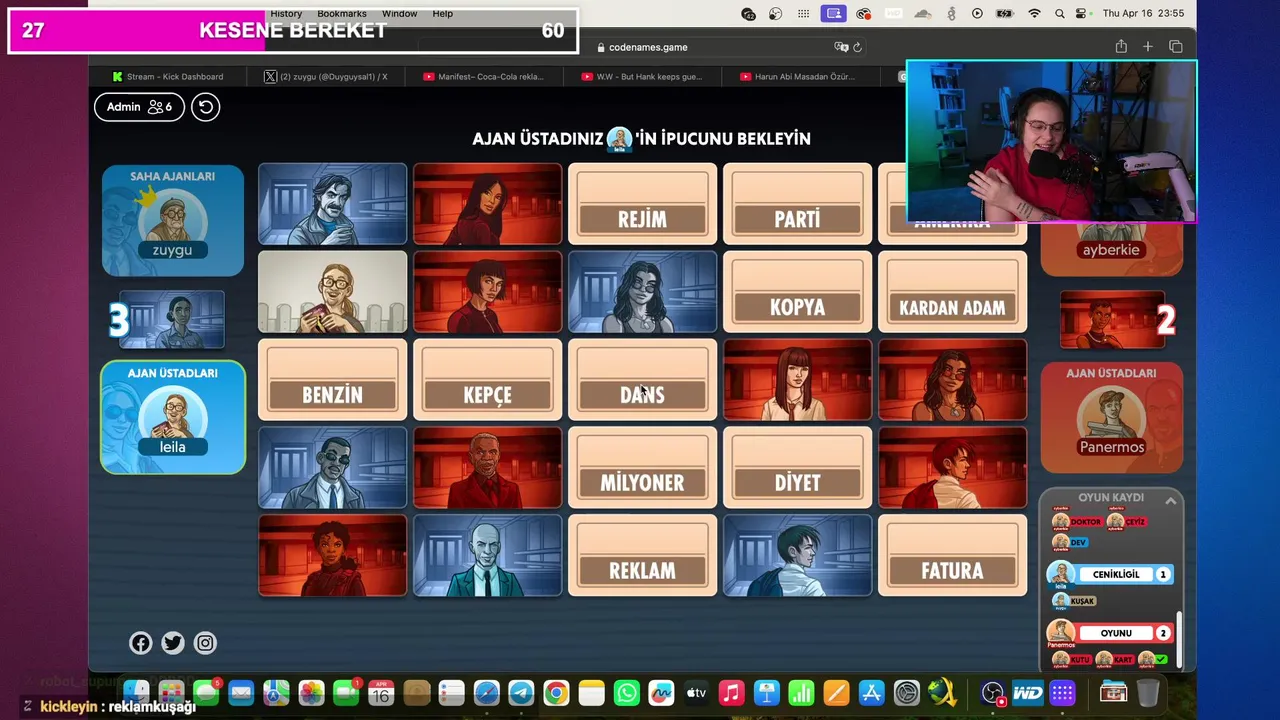Select the MİLYONER word card

(x=642, y=468)
